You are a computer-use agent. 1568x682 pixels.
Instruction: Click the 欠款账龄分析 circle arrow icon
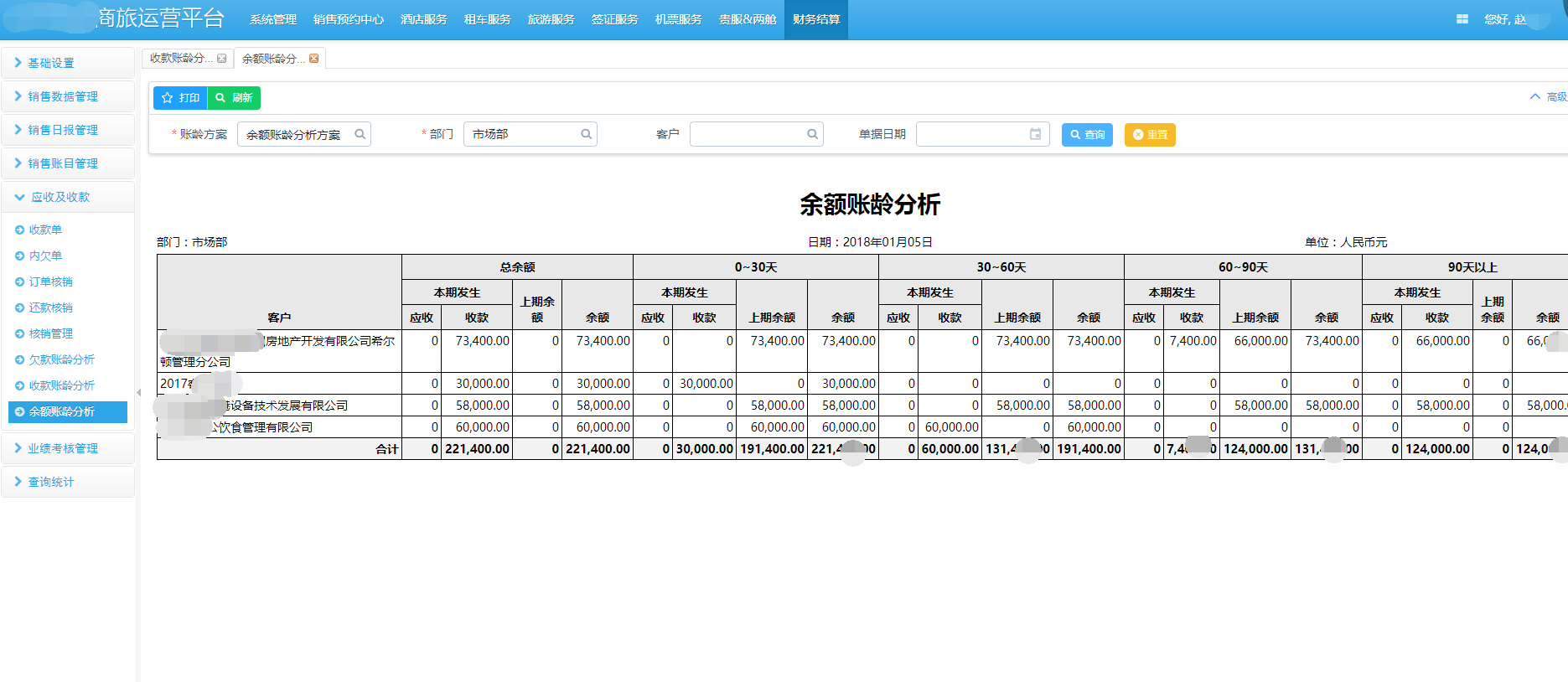pos(19,359)
